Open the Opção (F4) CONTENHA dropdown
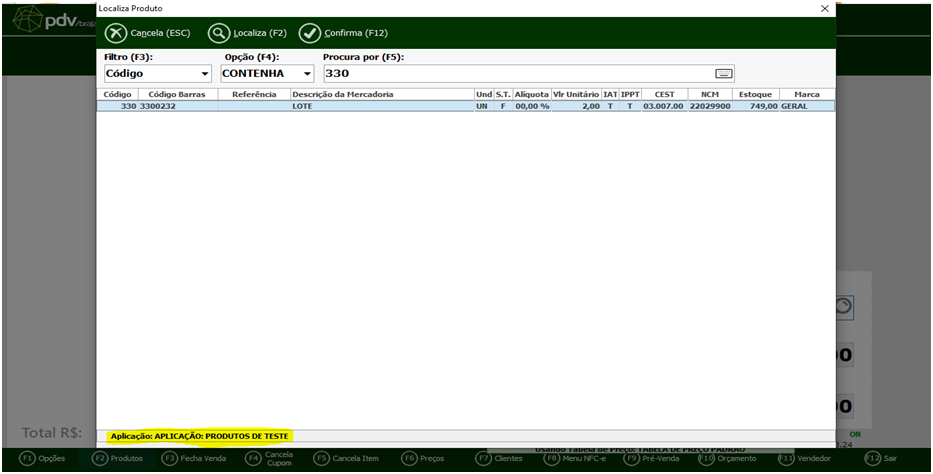This screenshot has height=474, width=933. pos(307,74)
